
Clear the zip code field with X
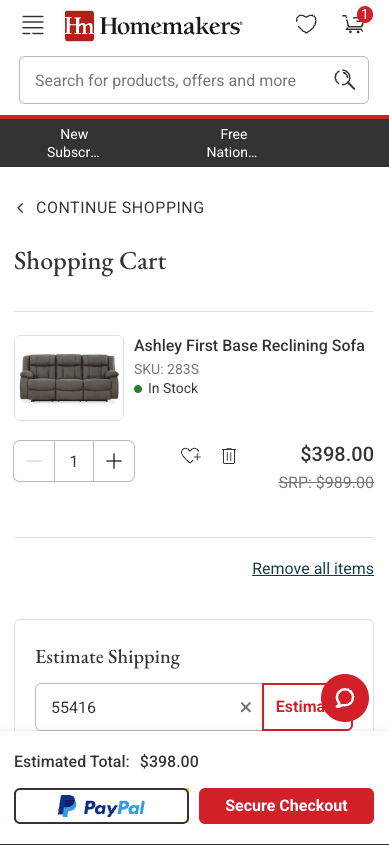(246, 707)
